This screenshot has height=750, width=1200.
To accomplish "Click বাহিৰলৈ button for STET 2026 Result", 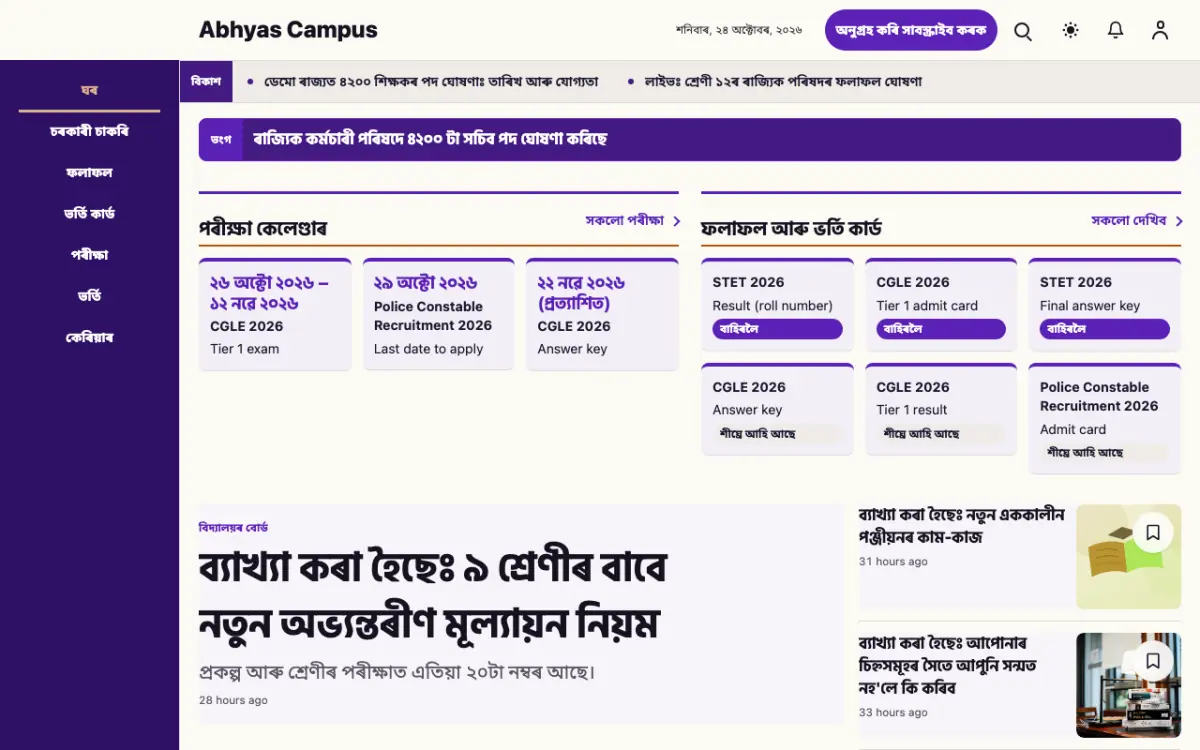I will (777, 329).
